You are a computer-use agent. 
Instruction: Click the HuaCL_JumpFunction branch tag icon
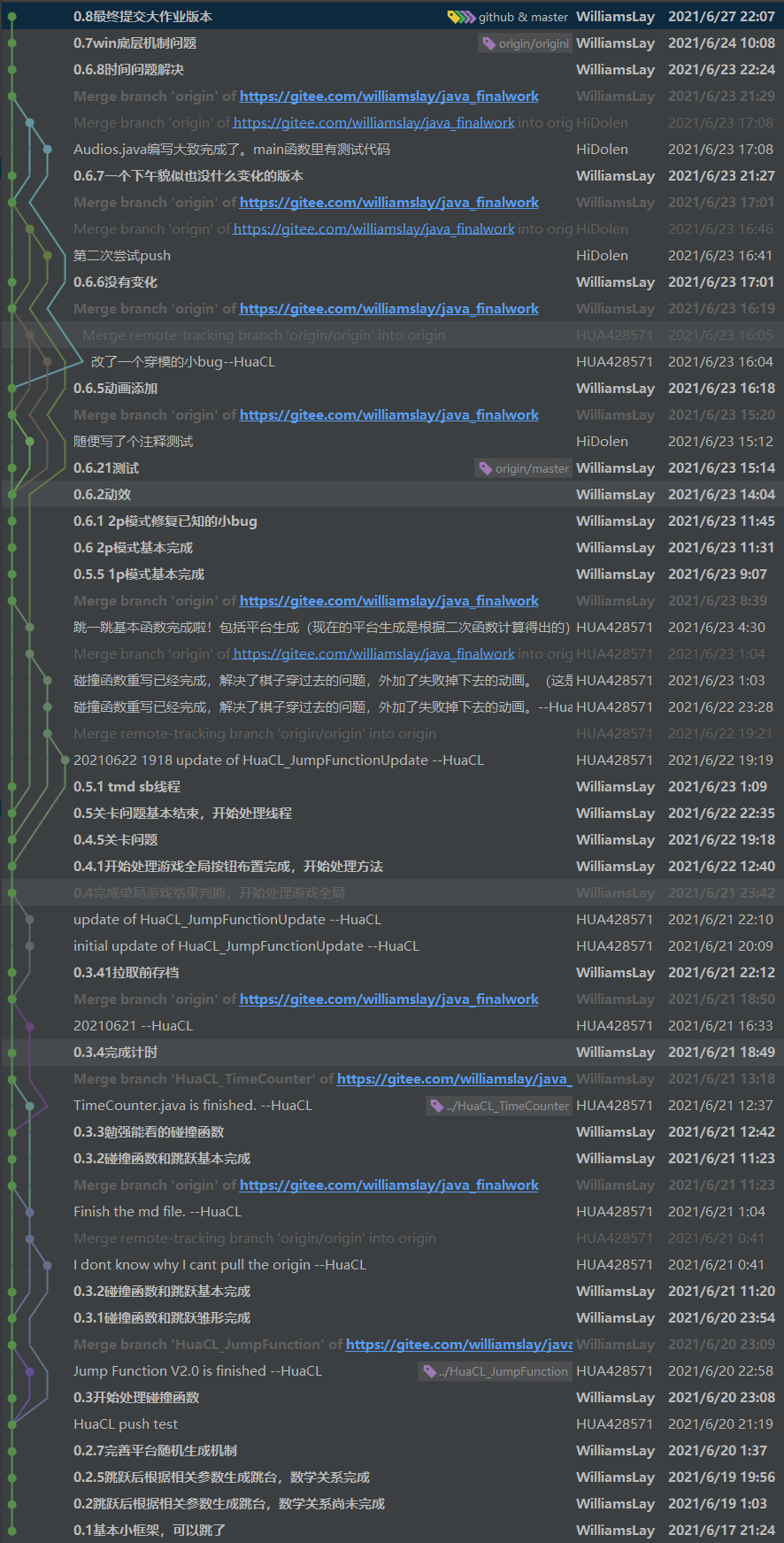[429, 1371]
